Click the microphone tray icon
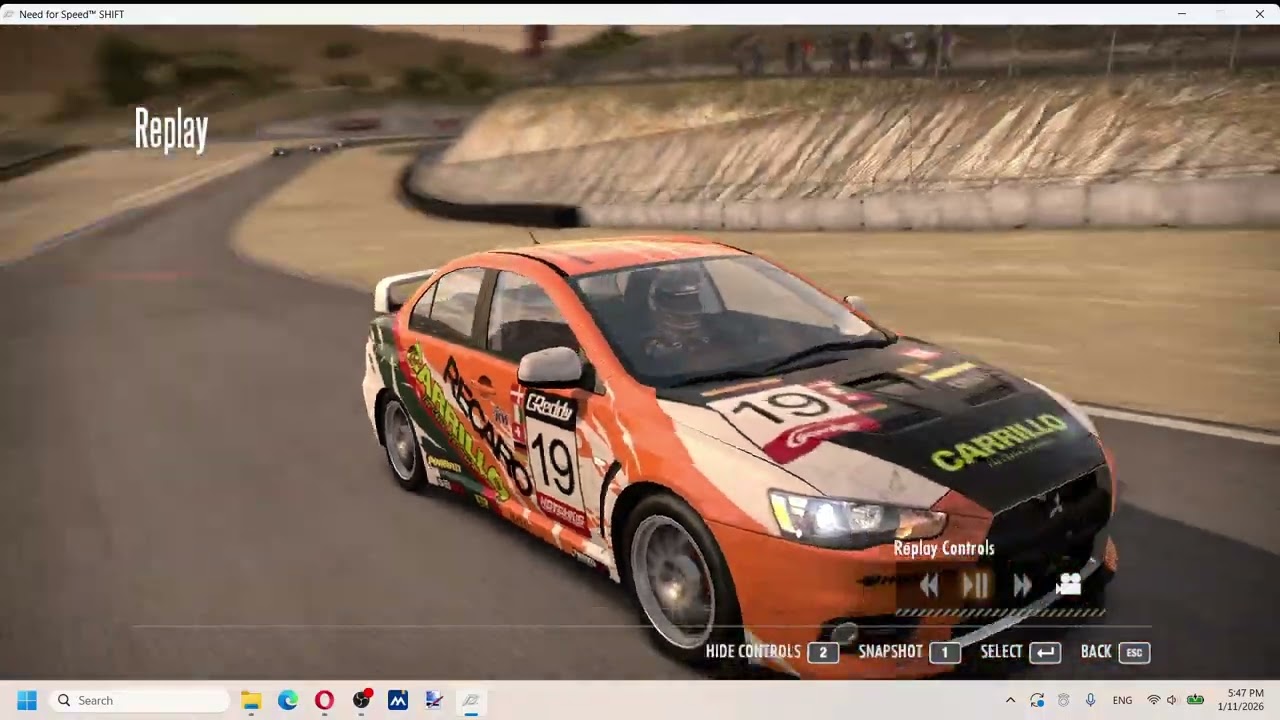This screenshot has height=720, width=1280. pos(1090,700)
